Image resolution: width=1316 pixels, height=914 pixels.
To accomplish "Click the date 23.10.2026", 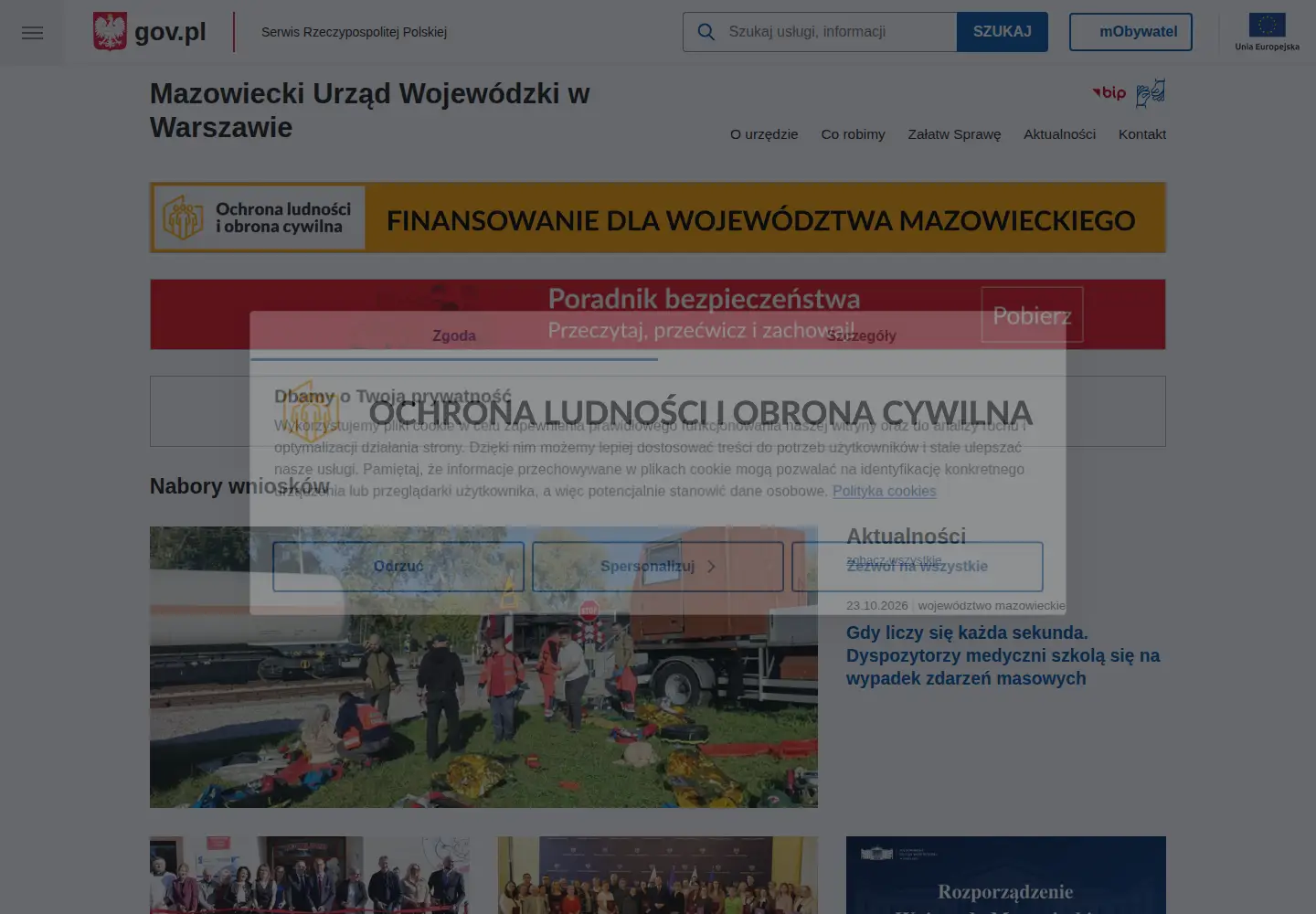I will tap(877, 606).
